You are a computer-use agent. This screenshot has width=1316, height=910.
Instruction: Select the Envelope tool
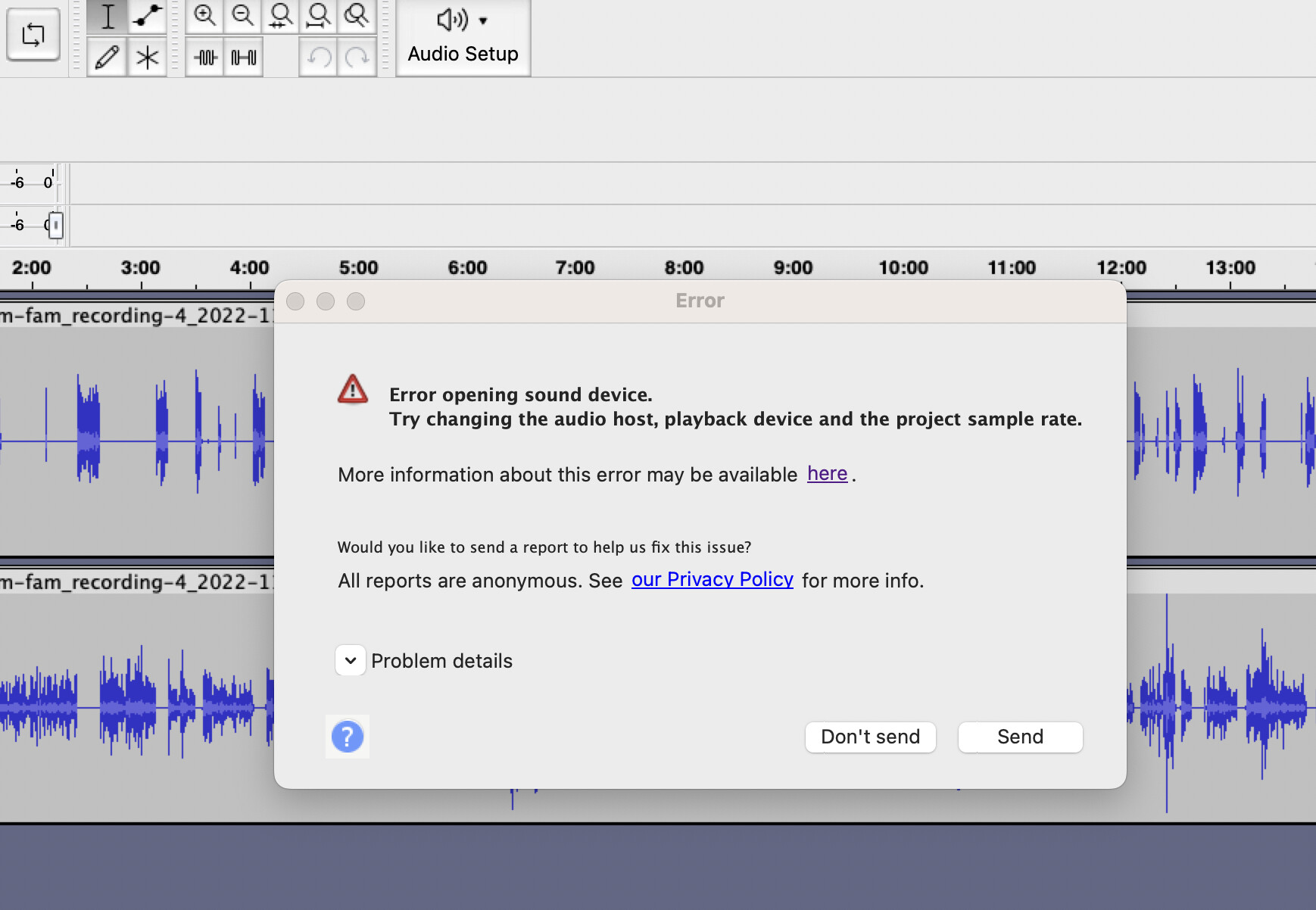coord(148,14)
